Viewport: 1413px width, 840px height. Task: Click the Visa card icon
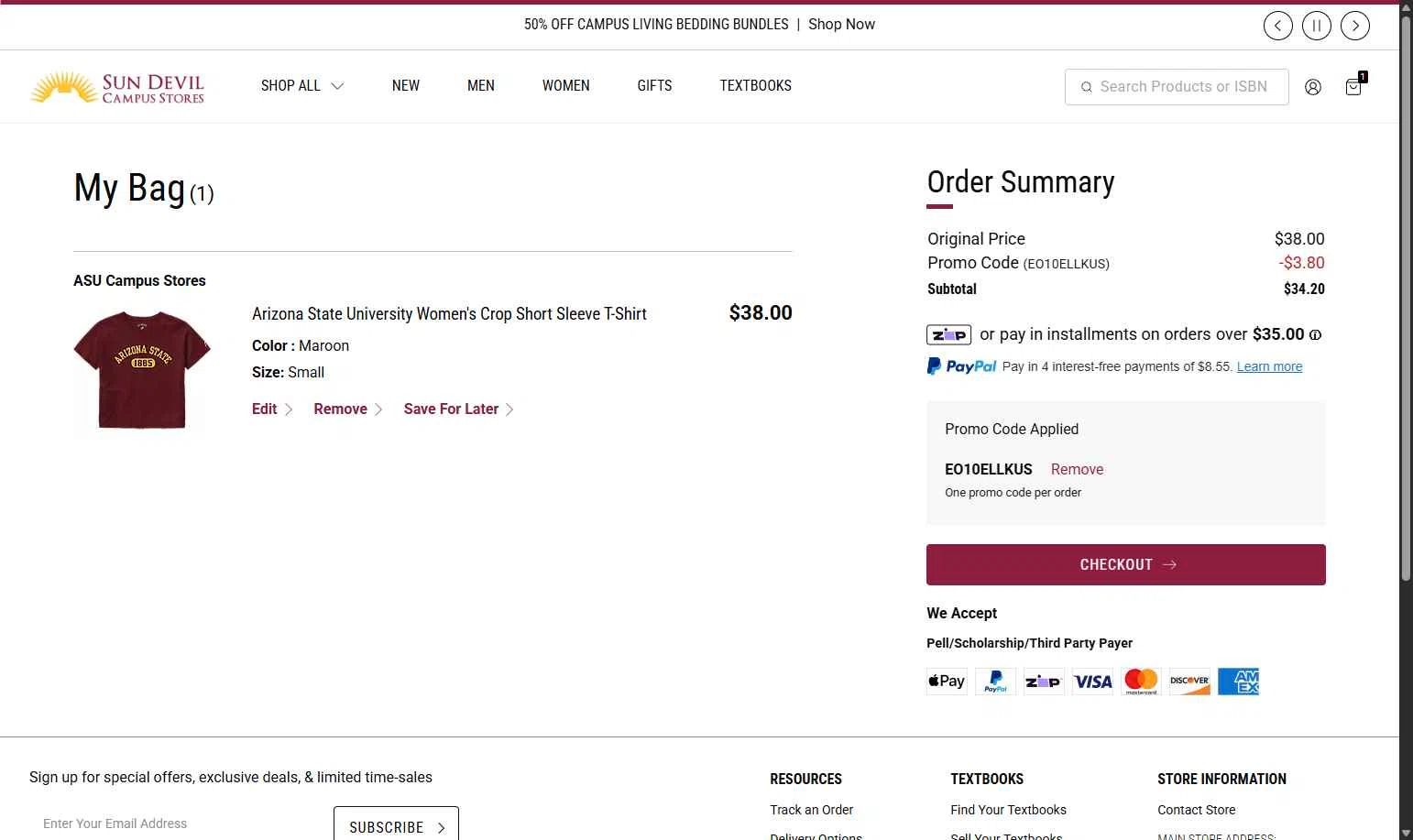pos(1092,682)
